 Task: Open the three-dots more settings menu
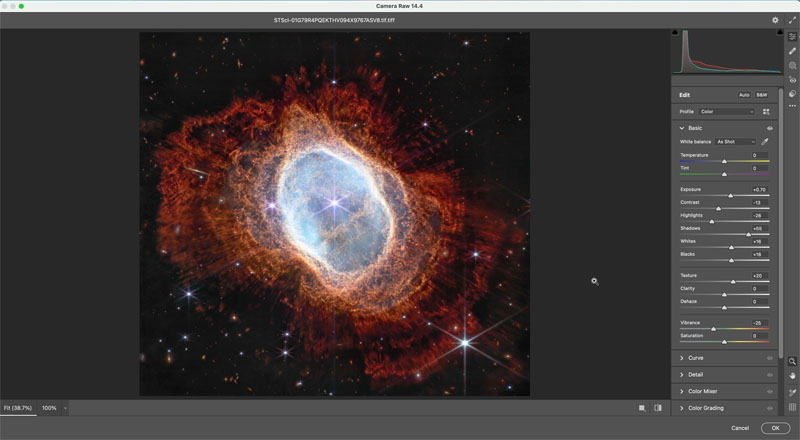coord(792,106)
